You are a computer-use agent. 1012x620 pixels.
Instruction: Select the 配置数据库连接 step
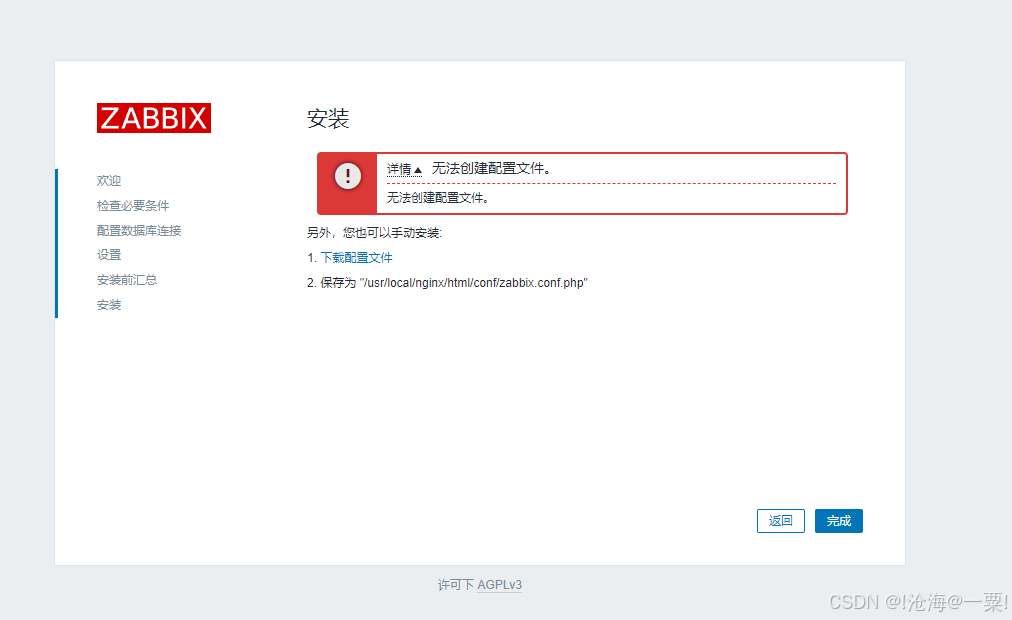[139, 230]
